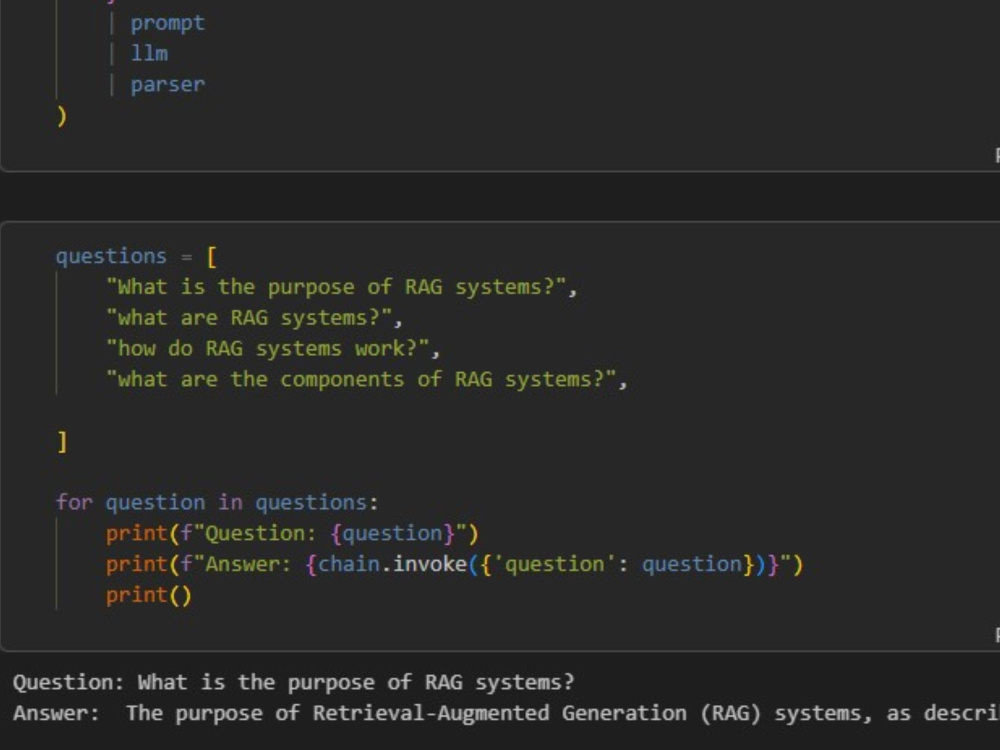This screenshot has height=750, width=1000.
Task: Click the string "how do RAG systems work?"
Action: coord(268,349)
